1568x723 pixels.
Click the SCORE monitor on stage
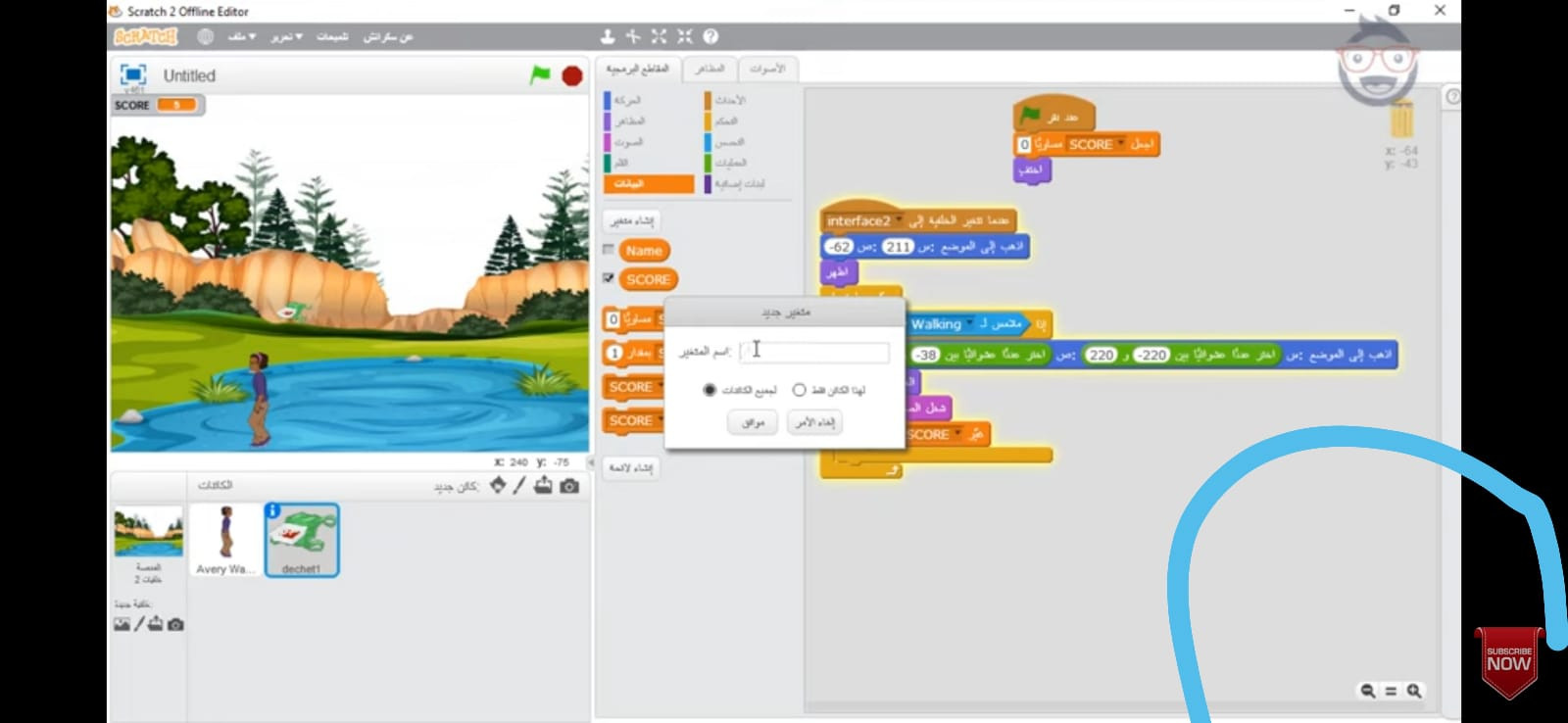coord(157,105)
